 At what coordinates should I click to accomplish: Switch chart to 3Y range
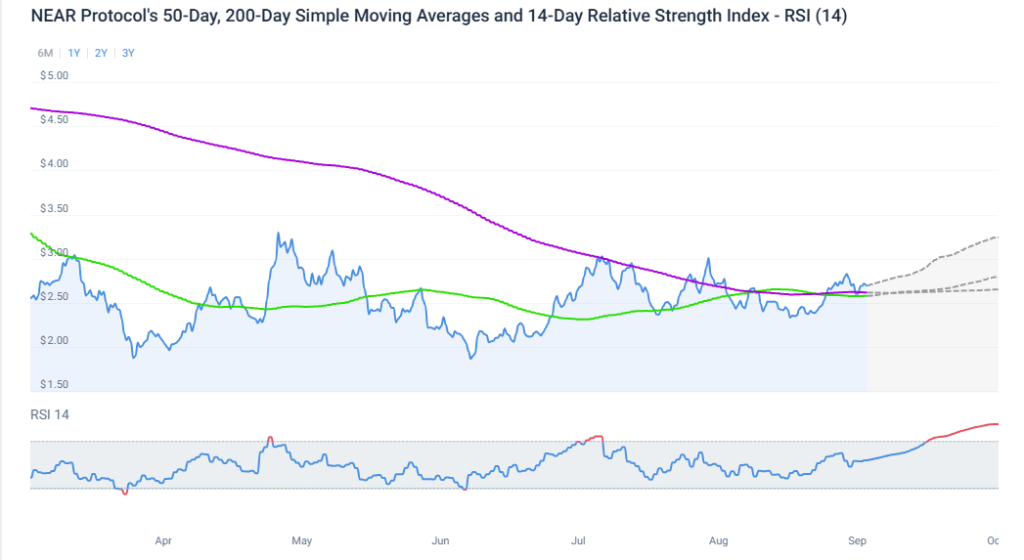128,53
